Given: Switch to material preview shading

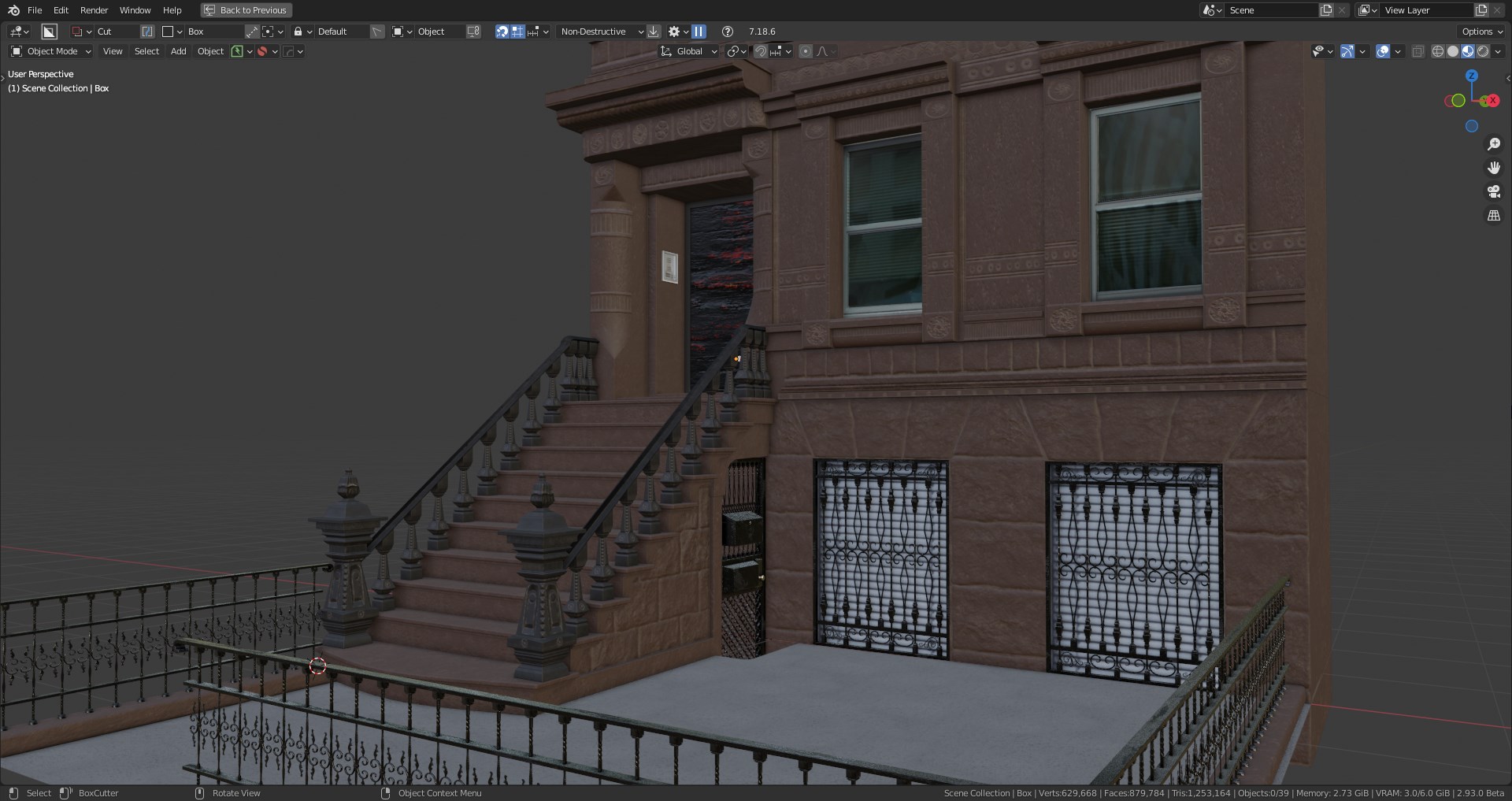Looking at the screenshot, I should [x=1468, y=51].
